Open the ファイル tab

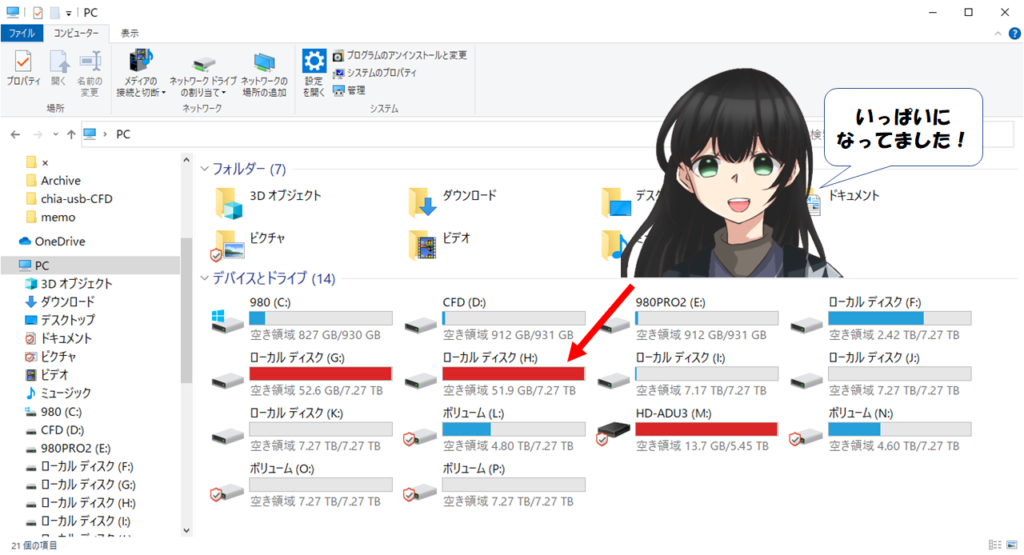pos(22,33)
